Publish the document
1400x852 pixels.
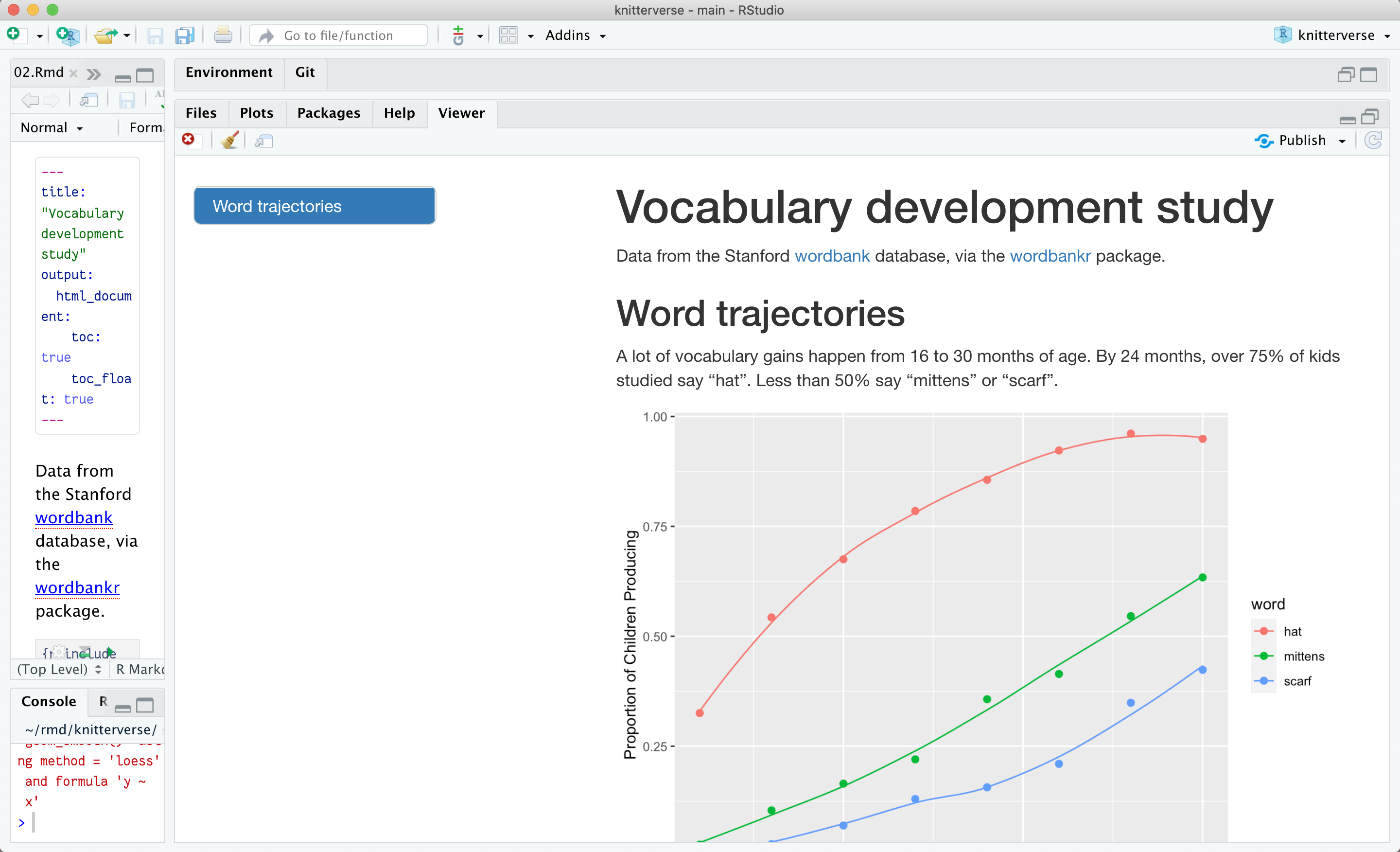point(1290,141)
